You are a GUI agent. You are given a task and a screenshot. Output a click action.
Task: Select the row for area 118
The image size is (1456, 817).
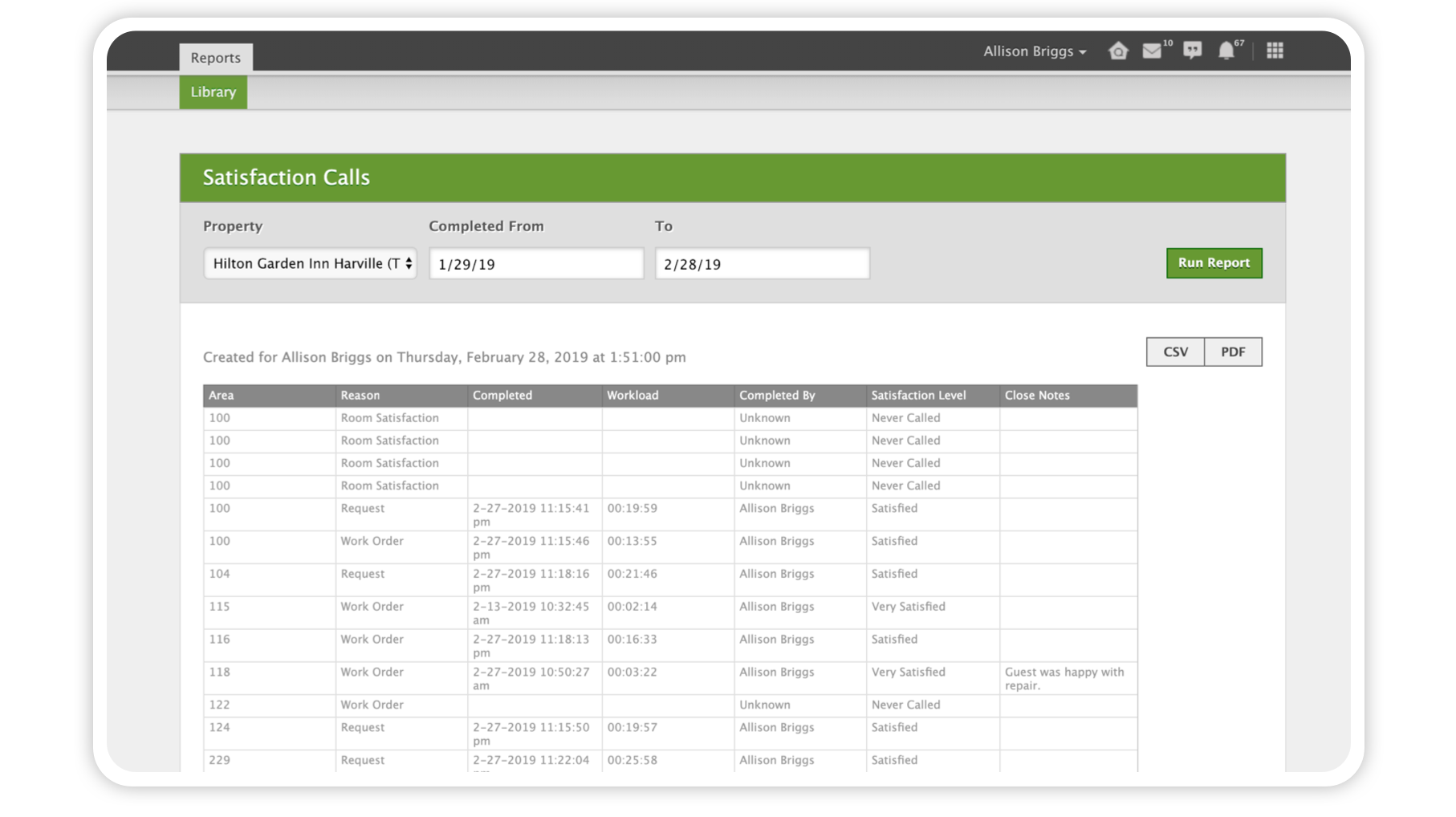[562, 678]
